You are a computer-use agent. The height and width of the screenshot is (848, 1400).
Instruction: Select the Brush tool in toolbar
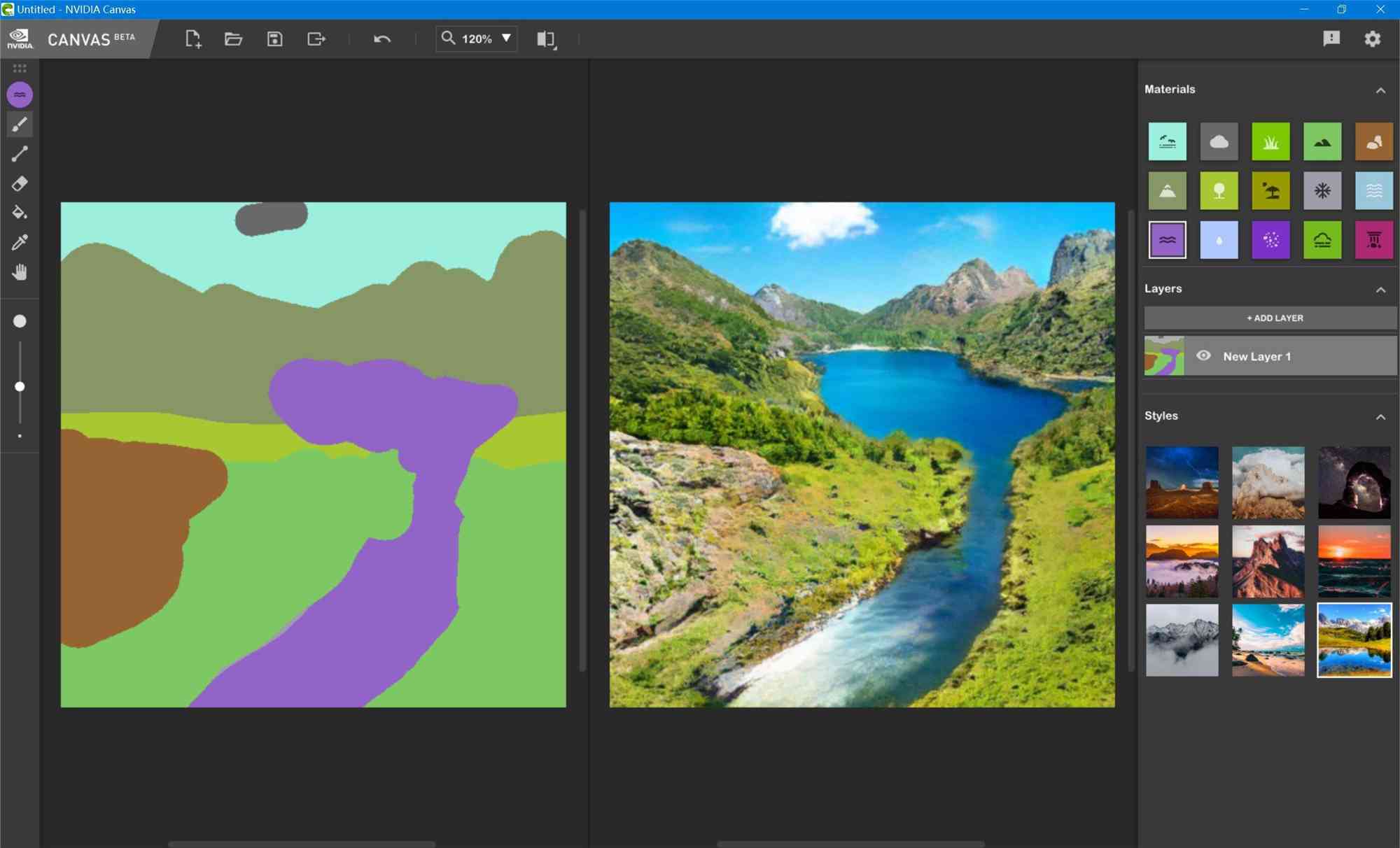(19, 124)
